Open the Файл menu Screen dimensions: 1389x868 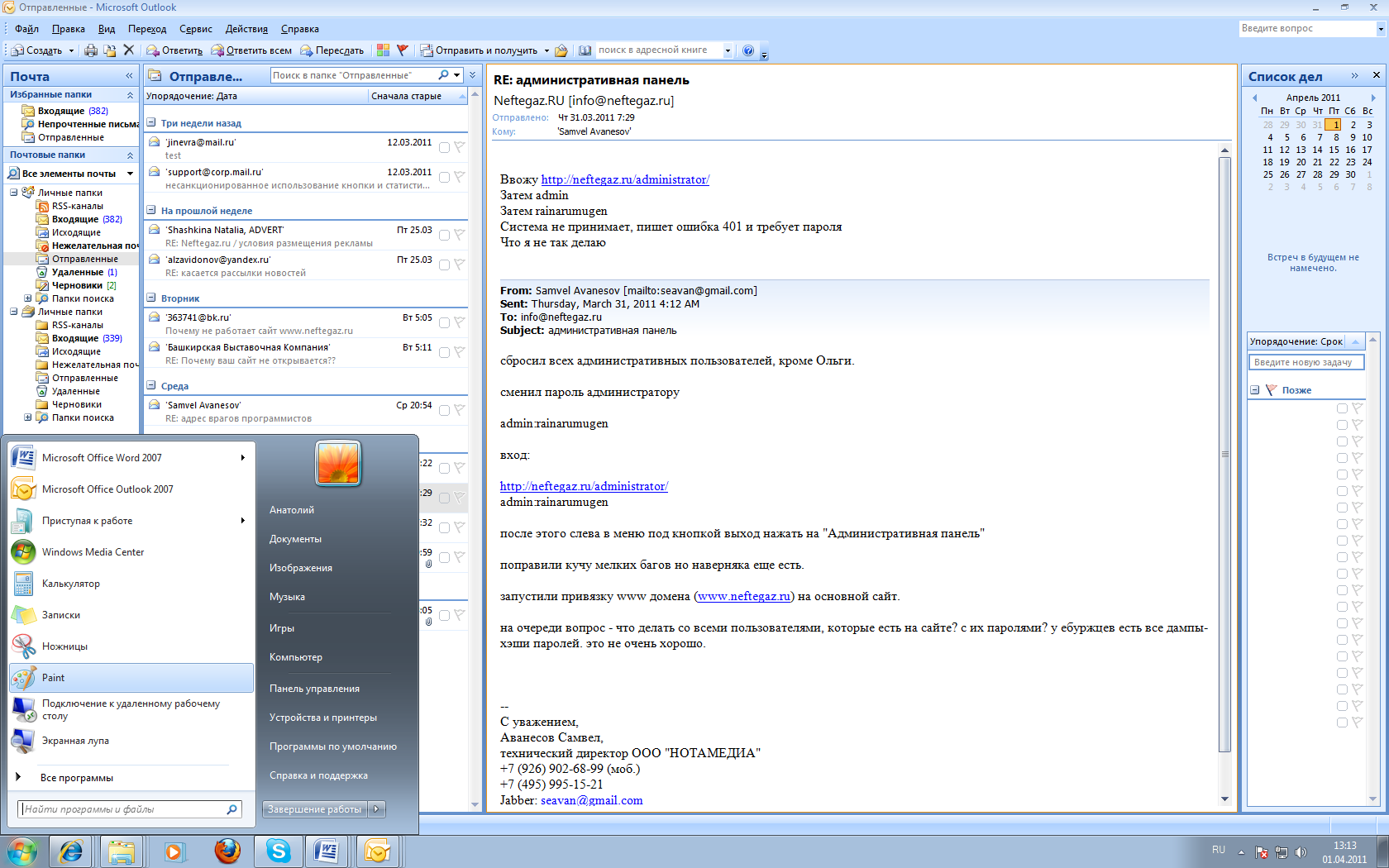[x=26, y=29]
